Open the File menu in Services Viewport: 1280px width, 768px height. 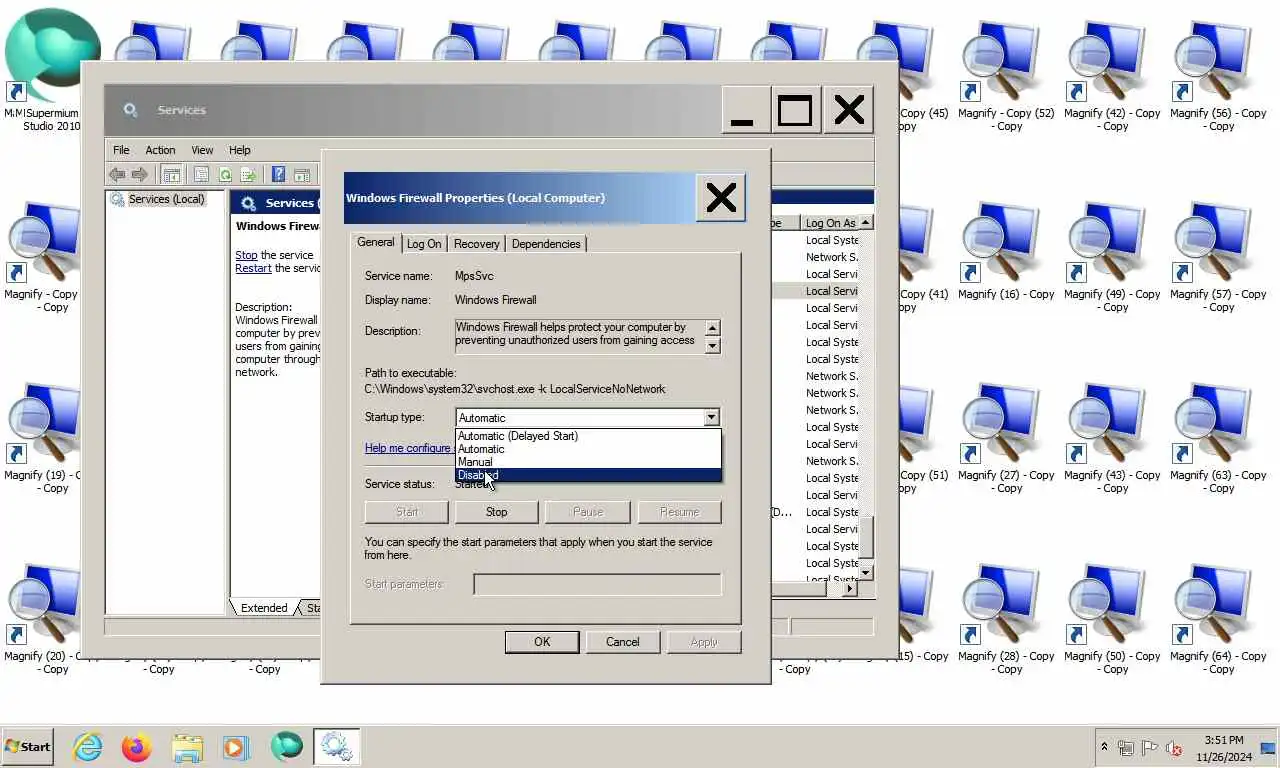(121, 150)
